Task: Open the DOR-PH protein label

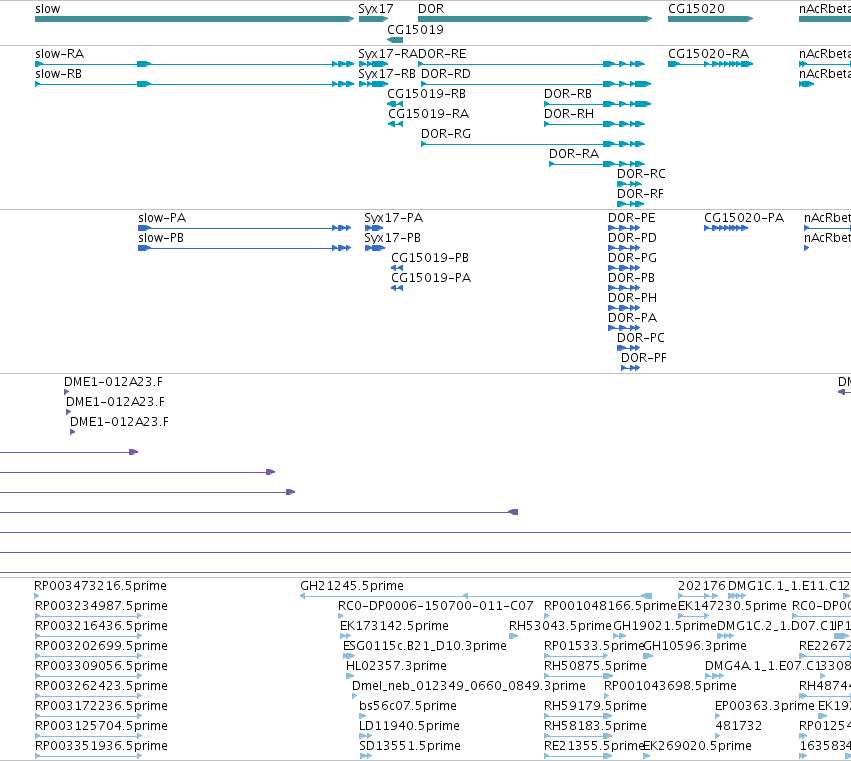Action: click(x=632, y=299)
